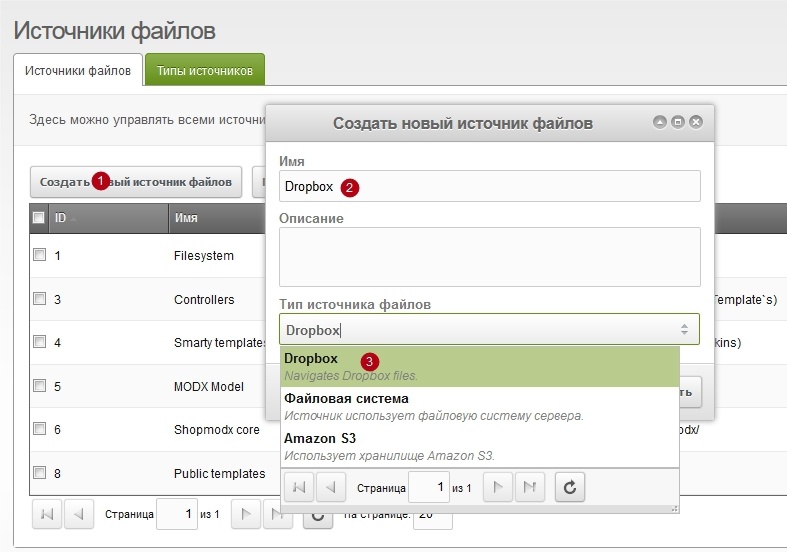Image resolution: width=787 pixels, height=552 pixels.
Task: Refresh the source type dropdown list
Action: click(x=570, y=487)
